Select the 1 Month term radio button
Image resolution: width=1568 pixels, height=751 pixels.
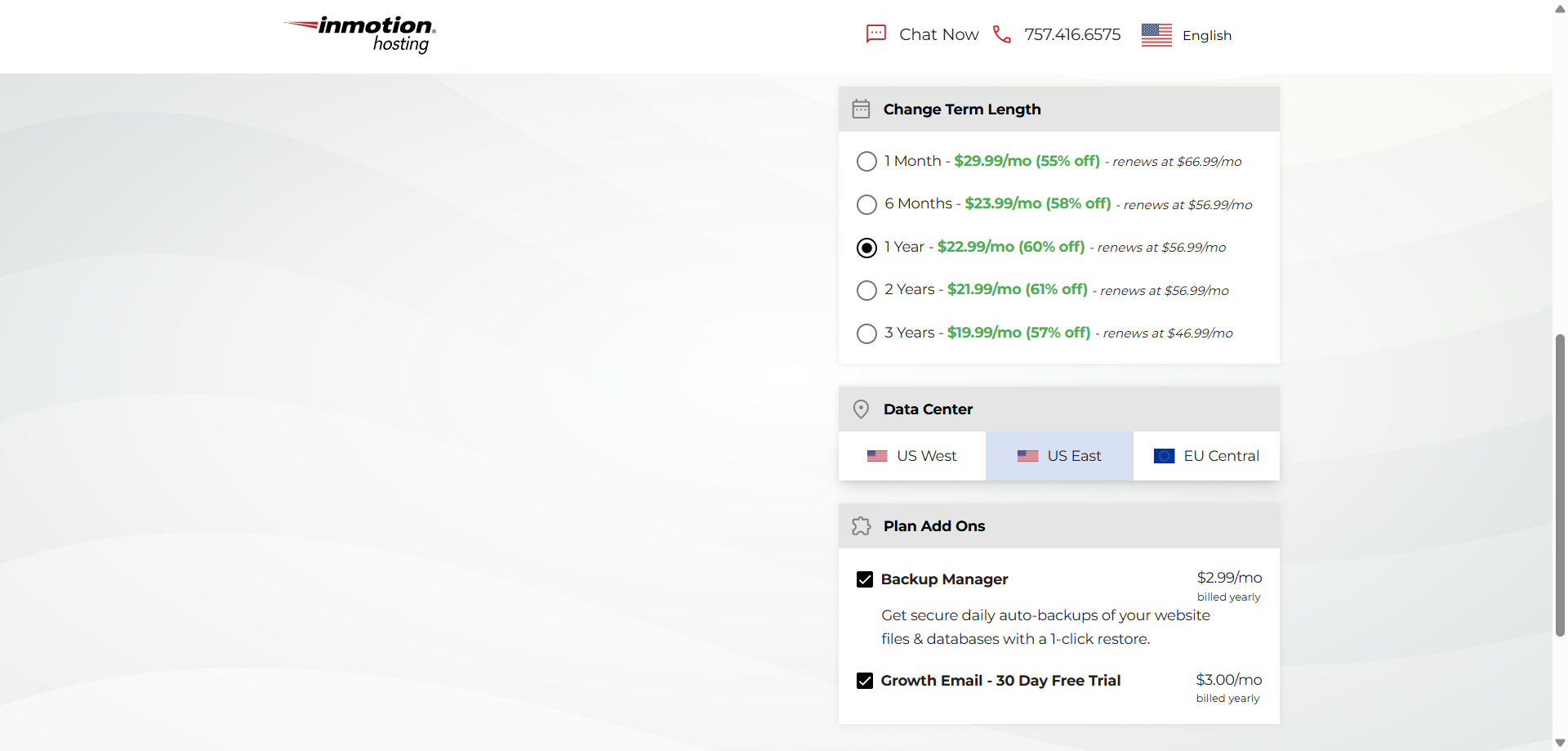point(866,162)
